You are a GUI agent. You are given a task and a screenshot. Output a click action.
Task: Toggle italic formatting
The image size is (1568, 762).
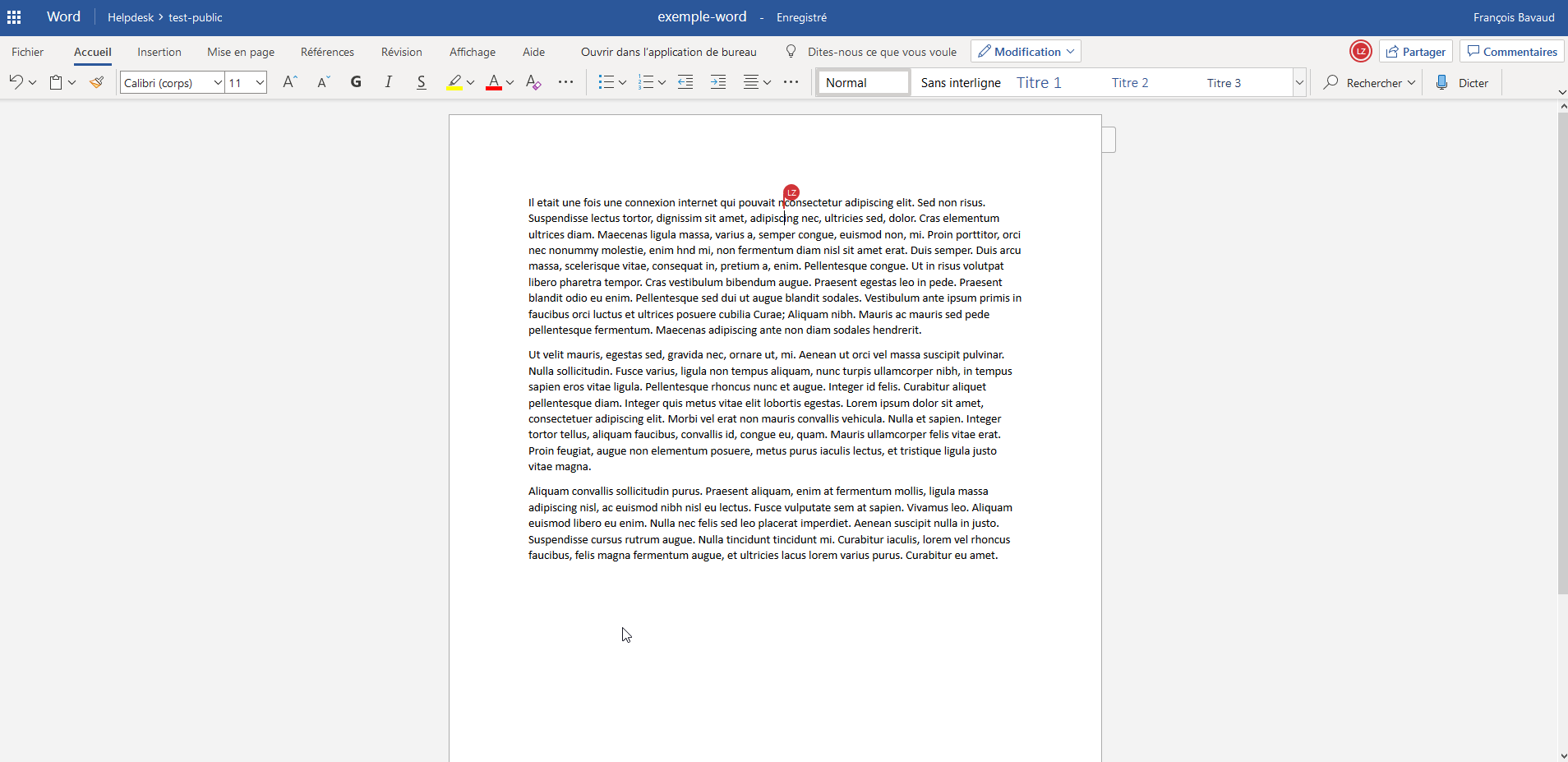(388, 82)
